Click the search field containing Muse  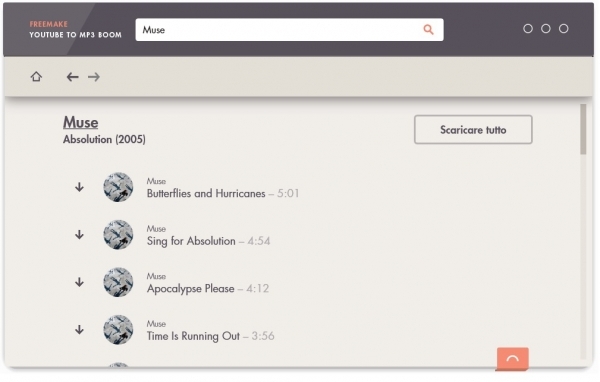(289, 29)
